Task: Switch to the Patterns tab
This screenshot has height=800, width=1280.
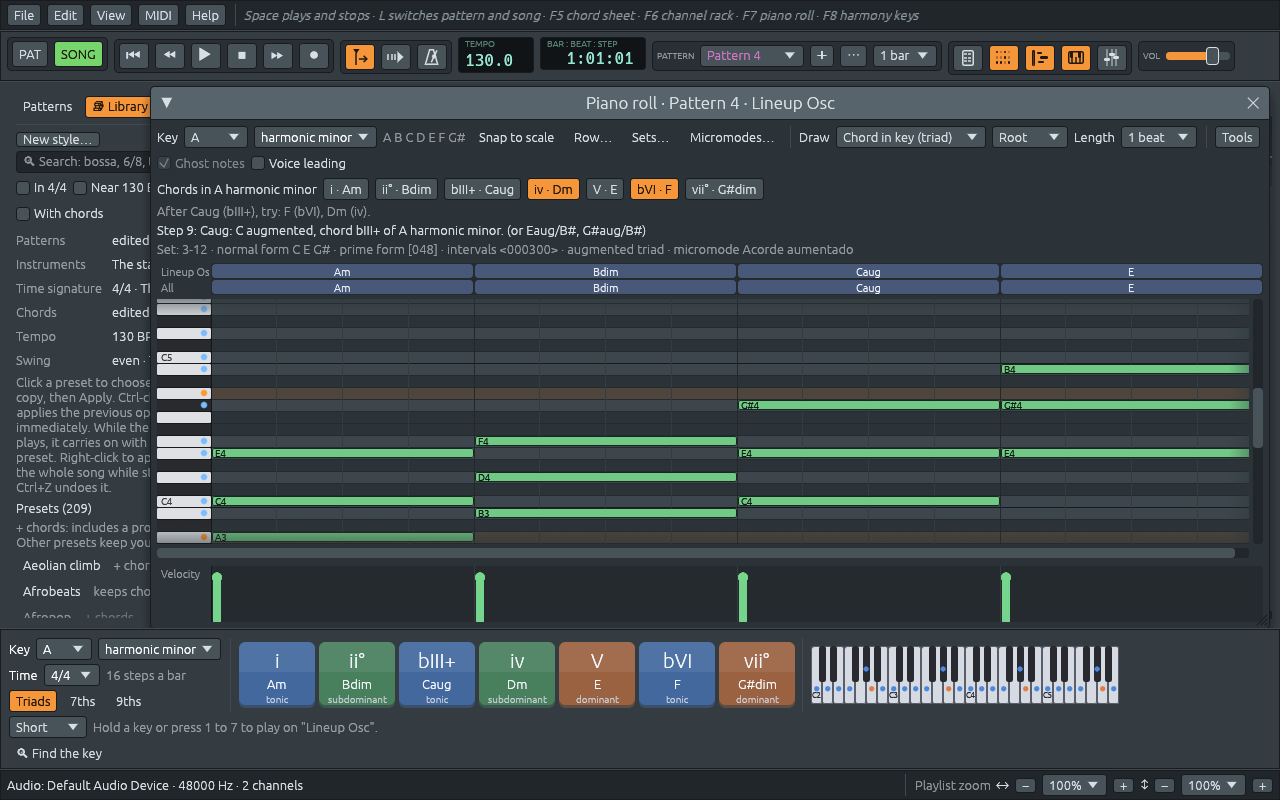Action: point(48,107)
